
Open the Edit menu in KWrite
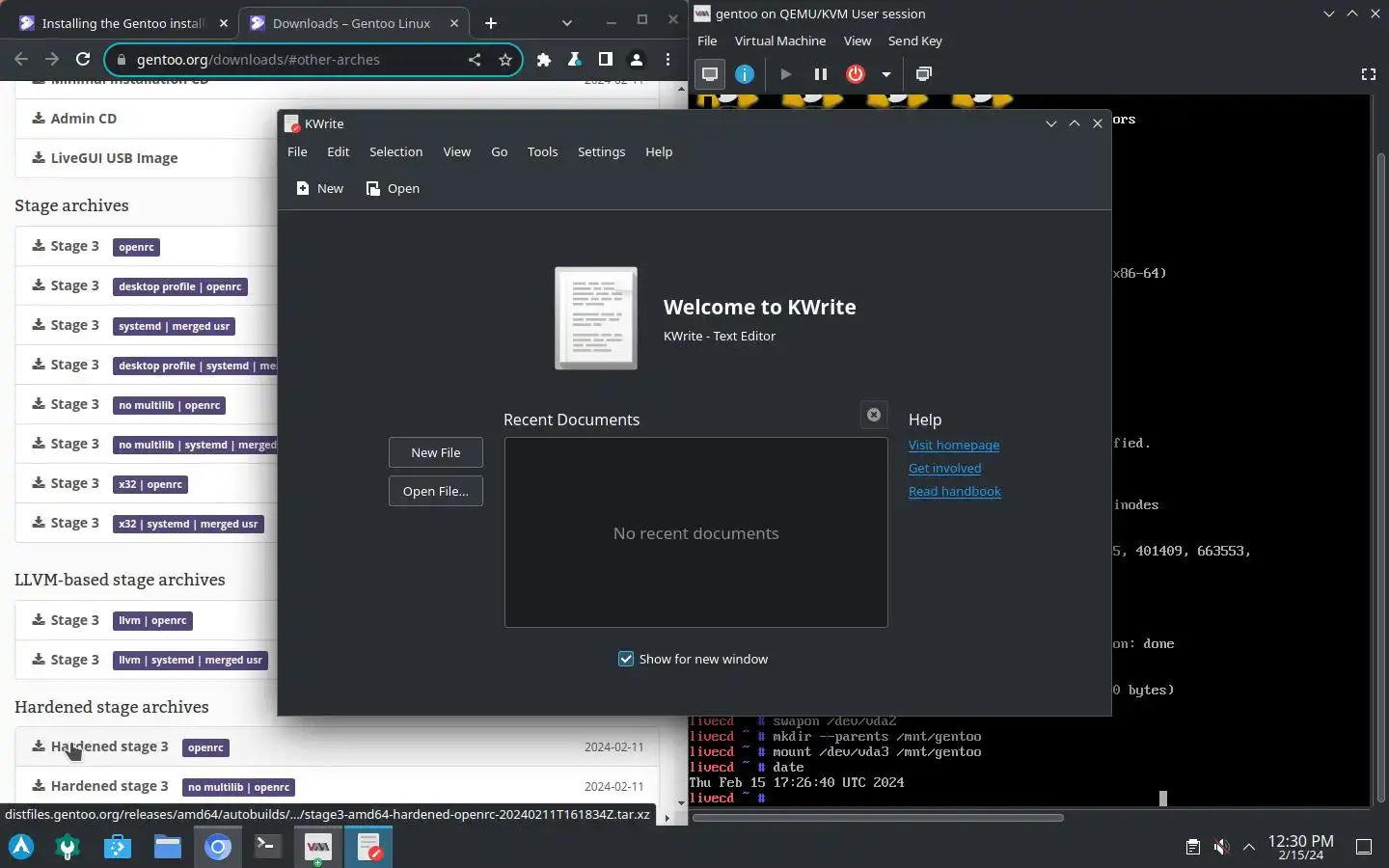pos(338,151)
